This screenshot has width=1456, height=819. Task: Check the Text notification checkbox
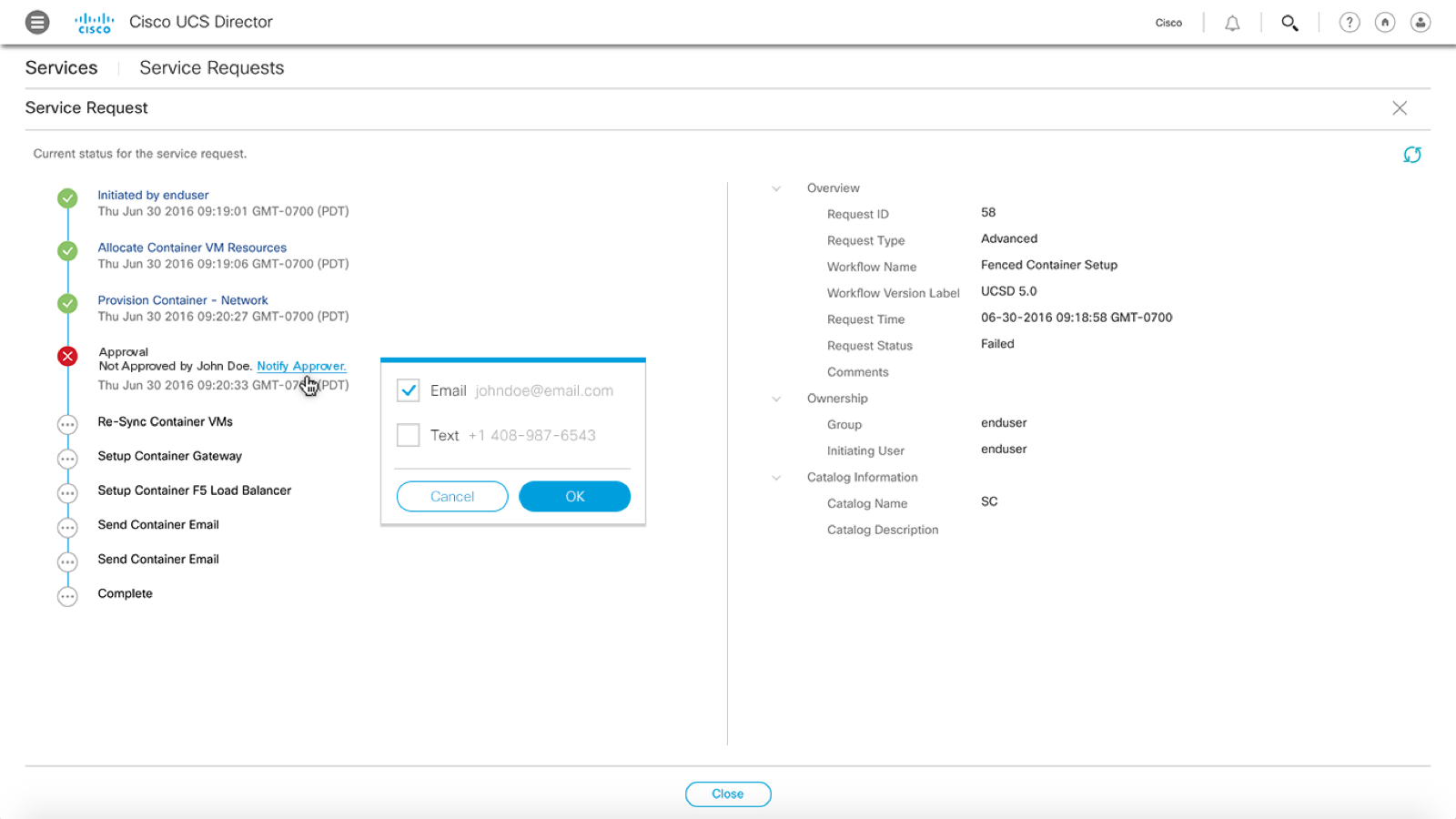[x=409, y=435]
